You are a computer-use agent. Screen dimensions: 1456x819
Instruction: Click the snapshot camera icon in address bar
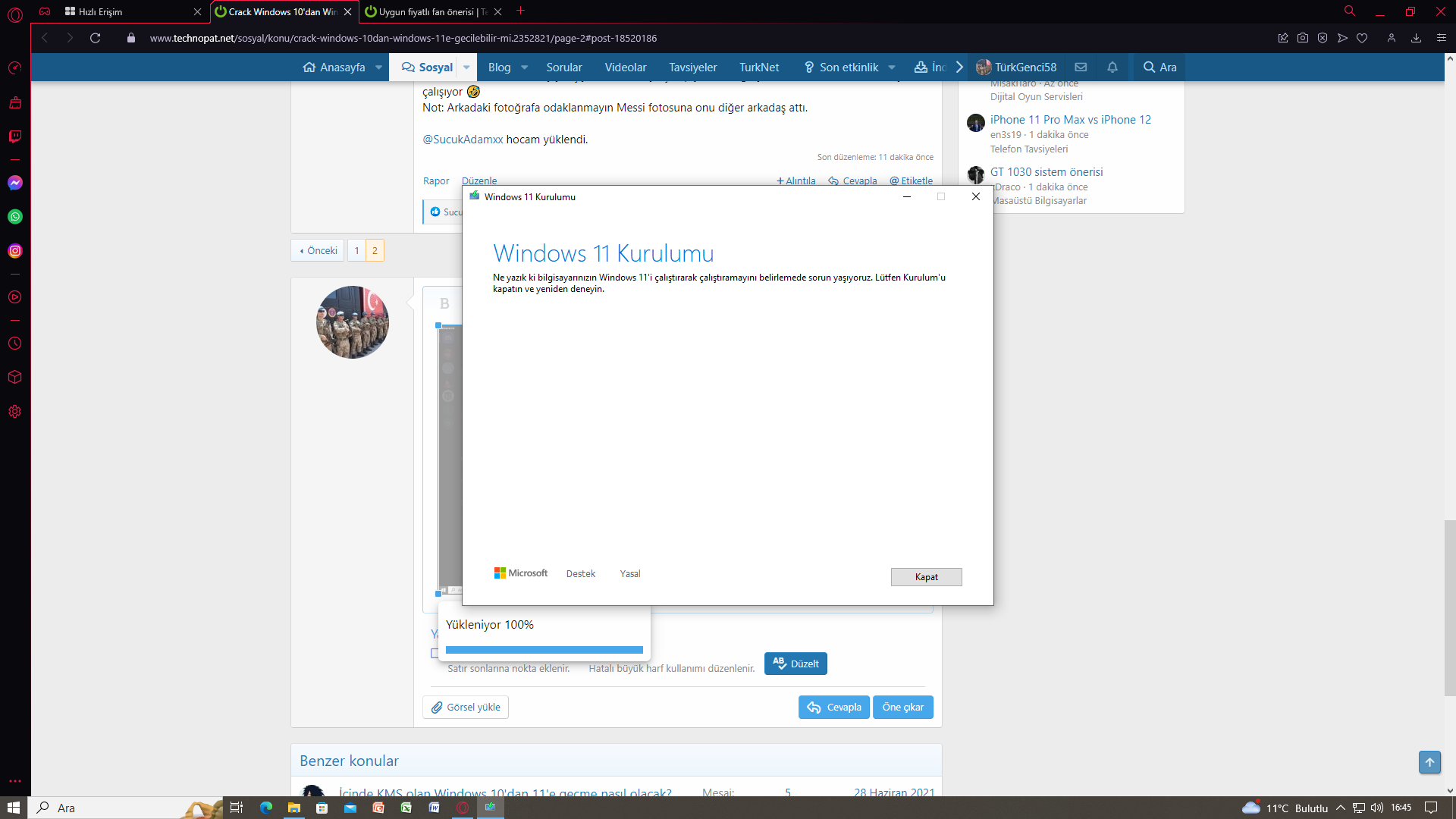click(1303, 38)
